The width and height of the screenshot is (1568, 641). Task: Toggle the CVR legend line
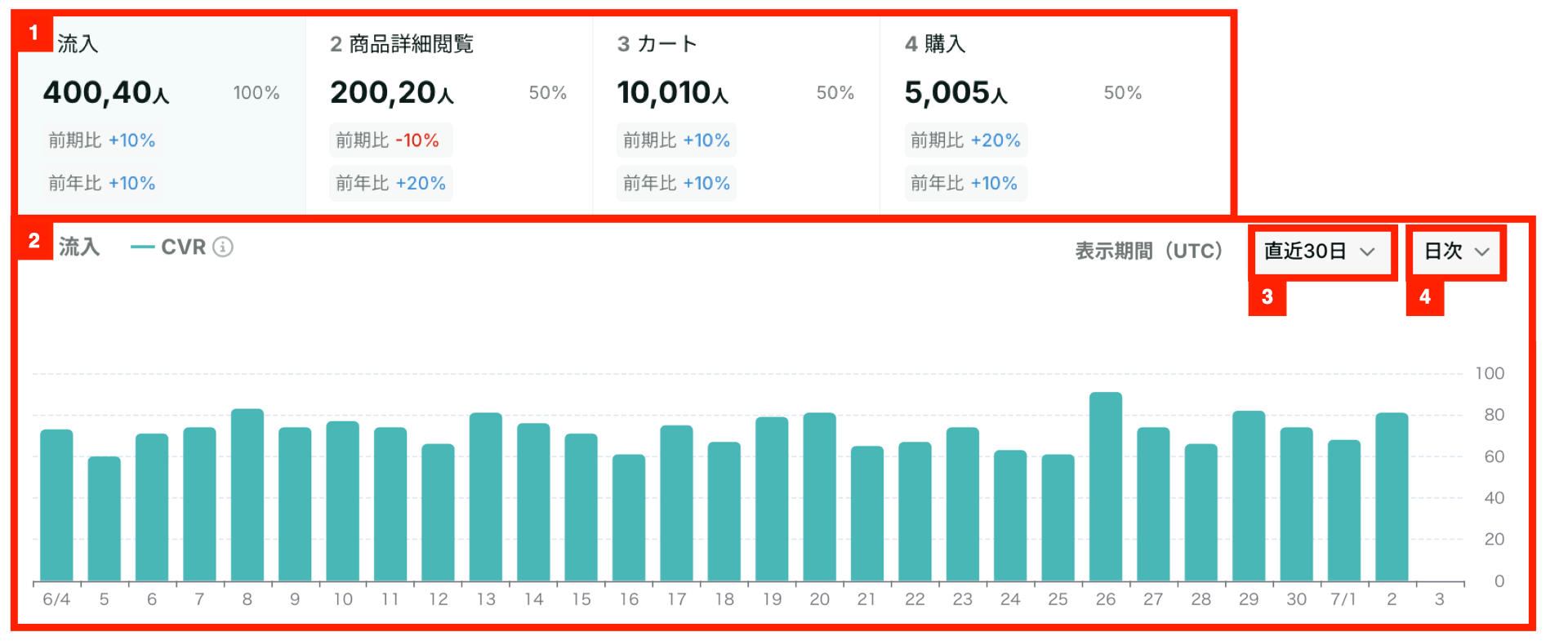[168, 247]
